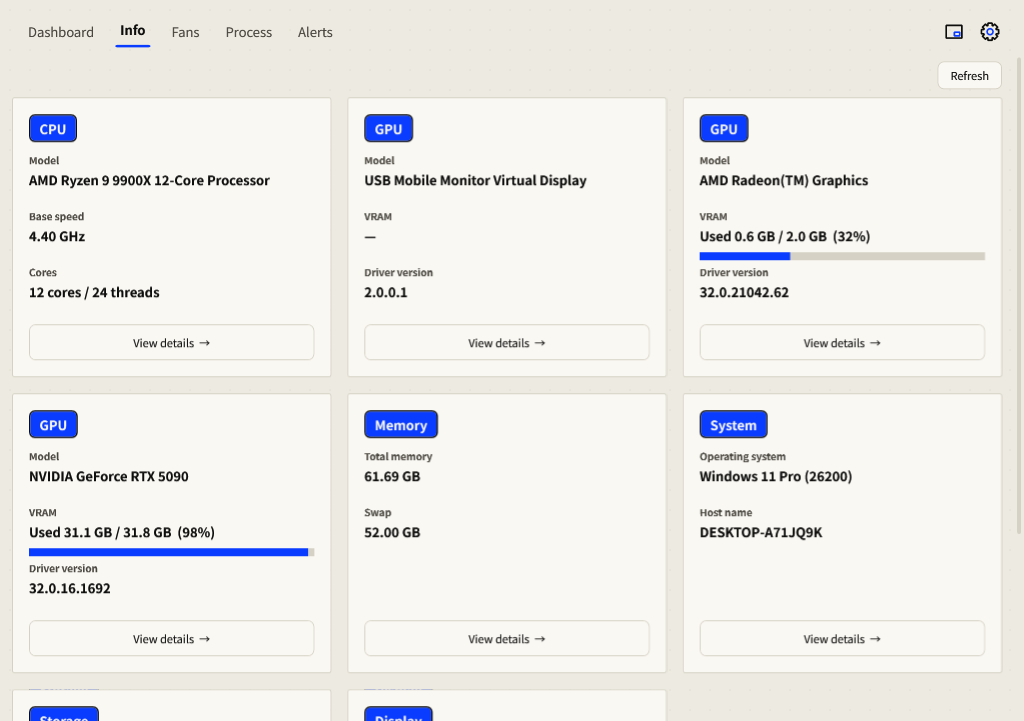Viewport: 1024px width, 721px height.
Task: Click the page vertical scrollbar
Action: coord(1019,294)
